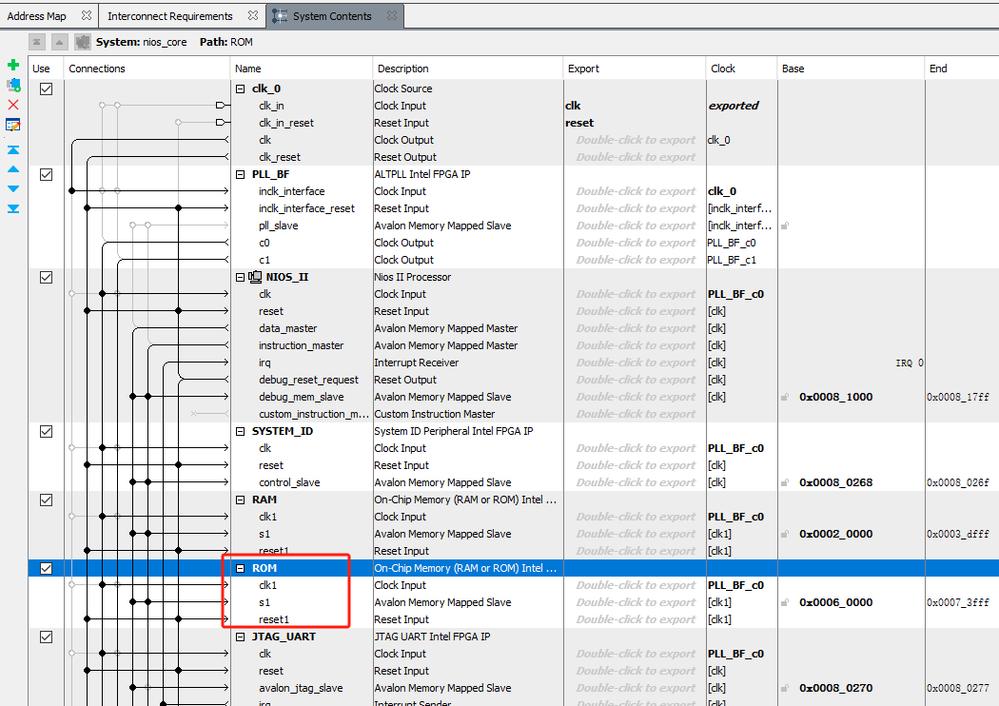
Task: Click the lock icon beside base 0x0008_0268
Action: pyautogui.click(x=785, y=482)
